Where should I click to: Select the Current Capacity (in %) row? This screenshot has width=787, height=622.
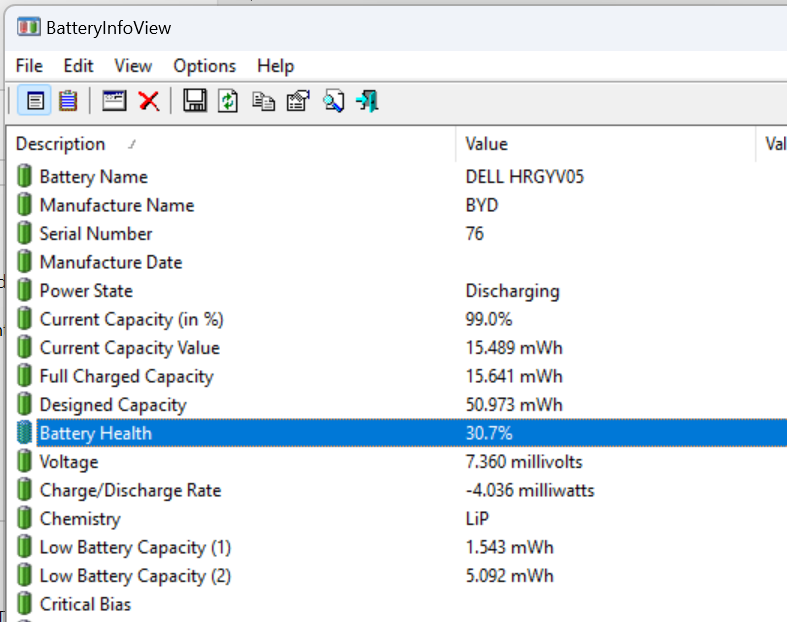point(397,319)
